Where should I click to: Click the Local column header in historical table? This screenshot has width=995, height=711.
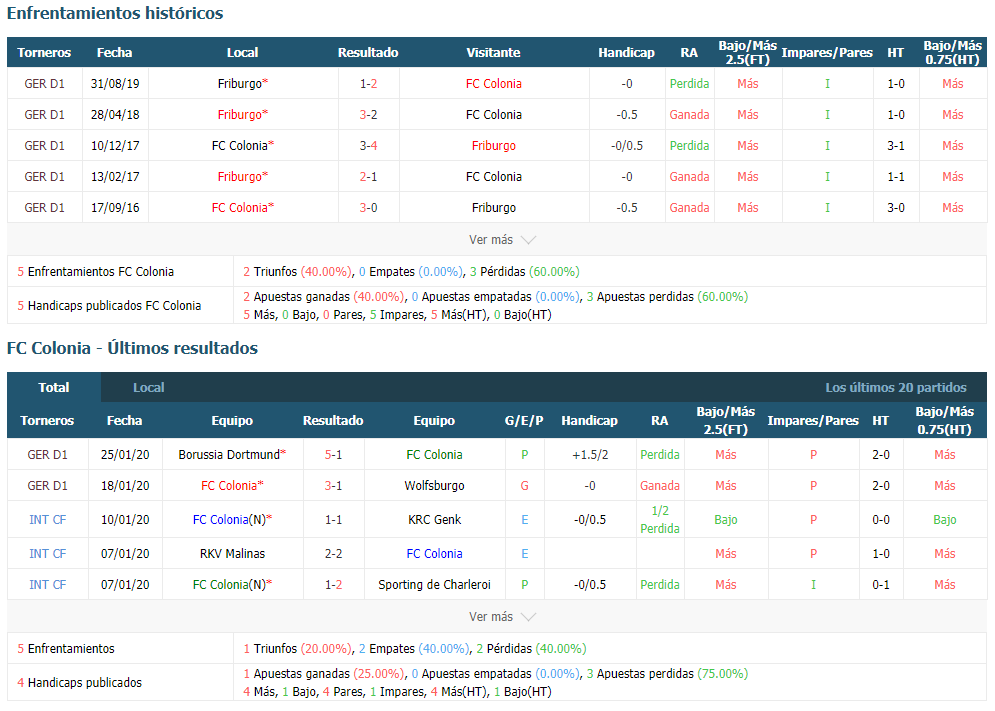click(242, 53)
